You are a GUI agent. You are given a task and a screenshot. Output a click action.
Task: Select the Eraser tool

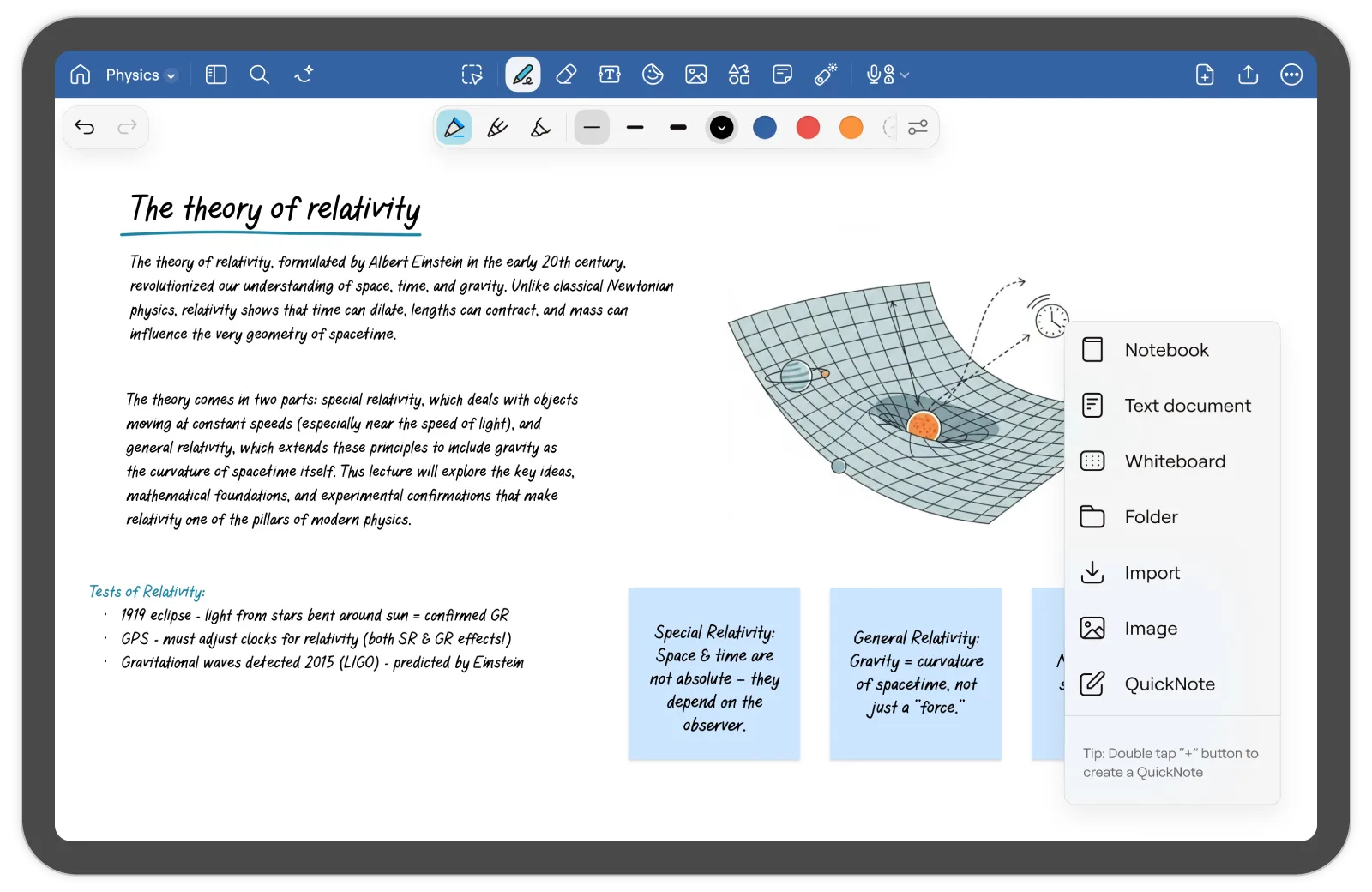pos(566,75)
